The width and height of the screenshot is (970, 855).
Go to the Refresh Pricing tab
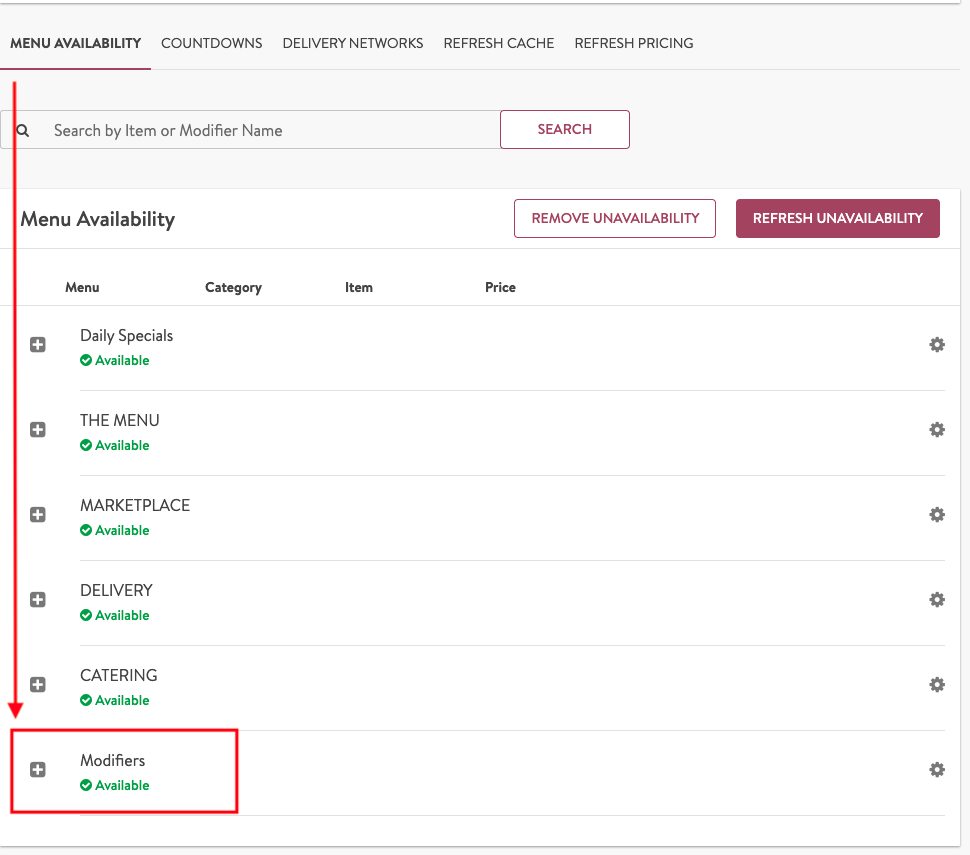pos(634,43)
